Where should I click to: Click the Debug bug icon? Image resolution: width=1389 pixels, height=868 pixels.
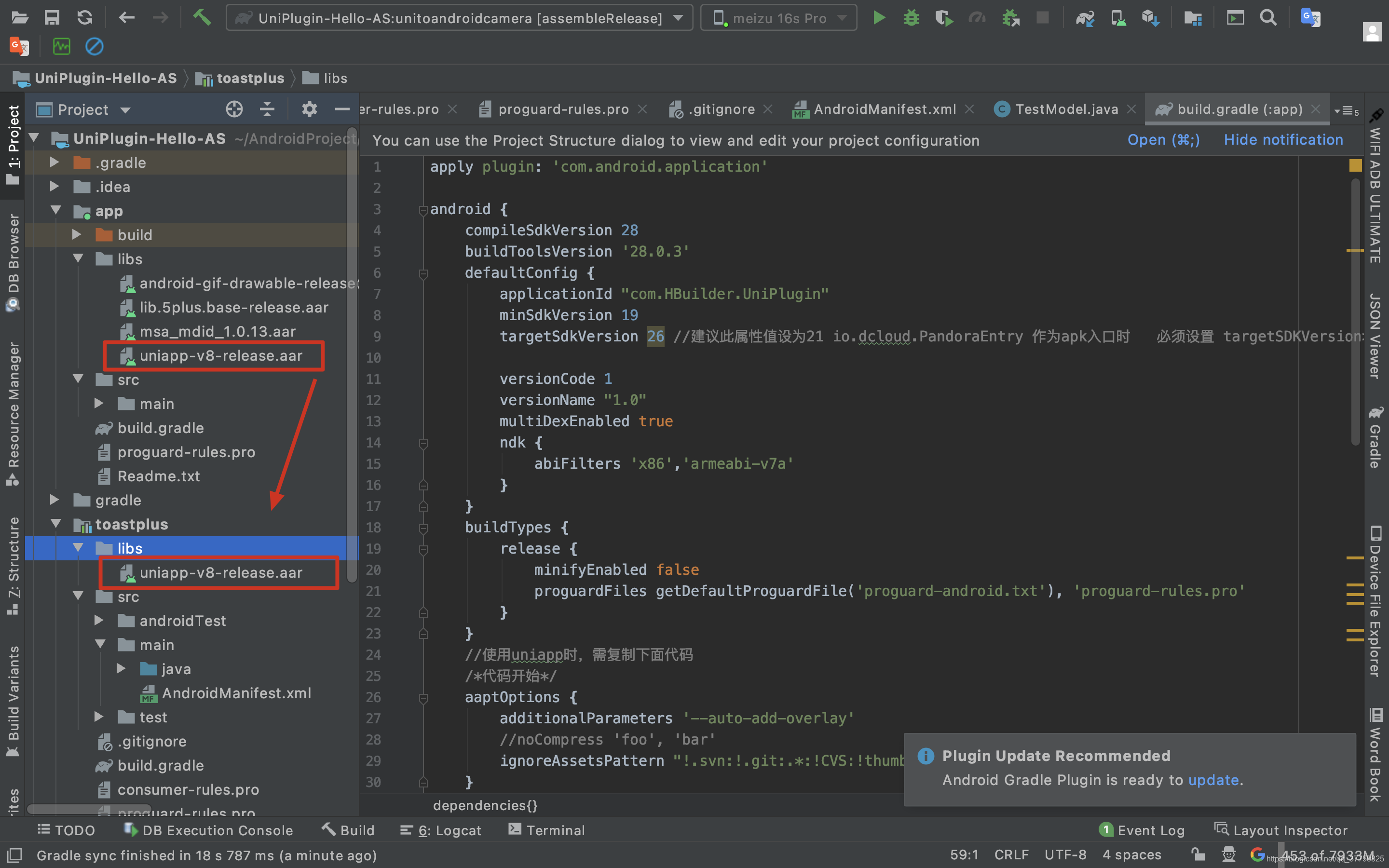(912, 18)
